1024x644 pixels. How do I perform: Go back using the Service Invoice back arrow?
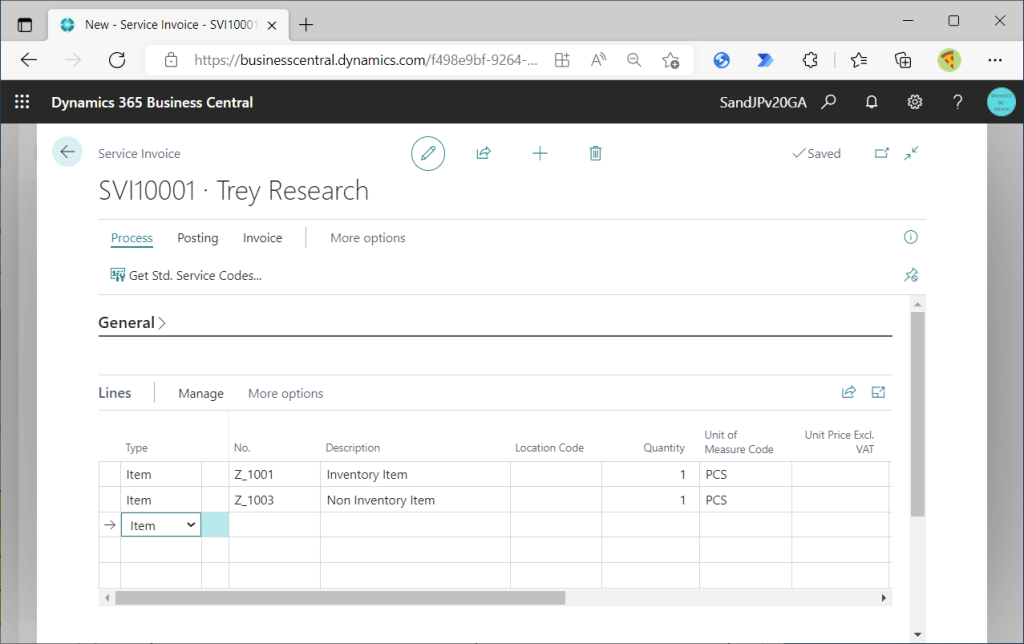coord(67,152)
